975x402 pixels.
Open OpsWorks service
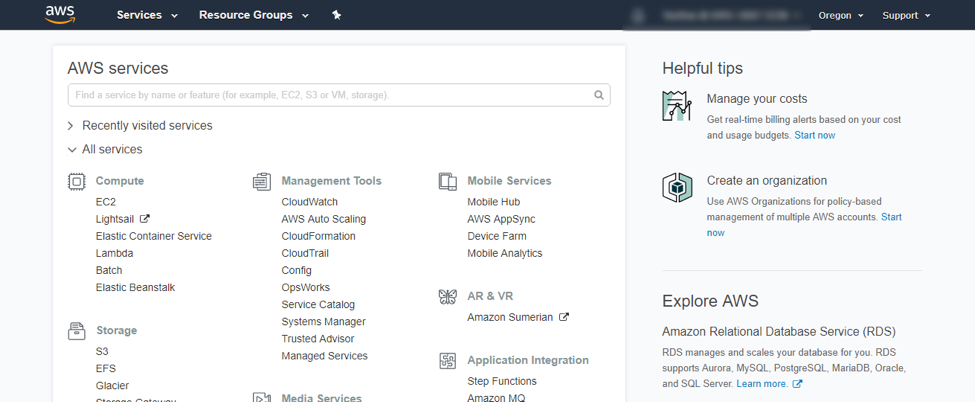(305, 287)
